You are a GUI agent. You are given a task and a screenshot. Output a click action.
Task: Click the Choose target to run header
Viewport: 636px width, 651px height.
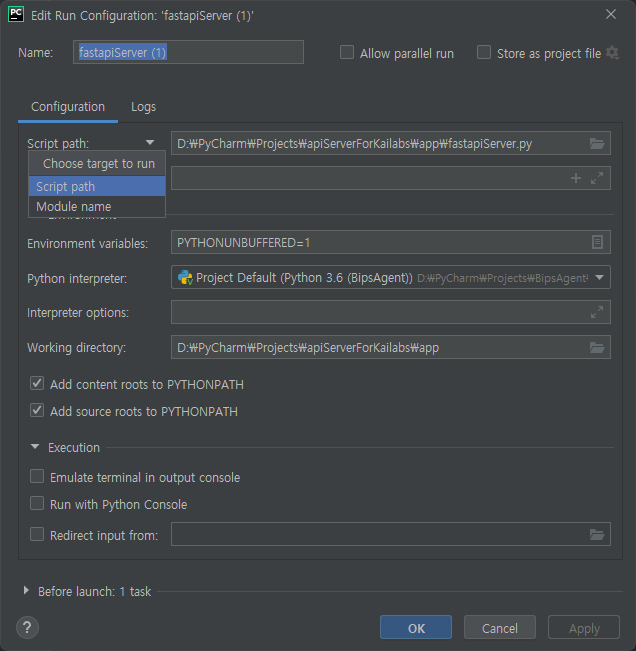click(x=99, y=164)
